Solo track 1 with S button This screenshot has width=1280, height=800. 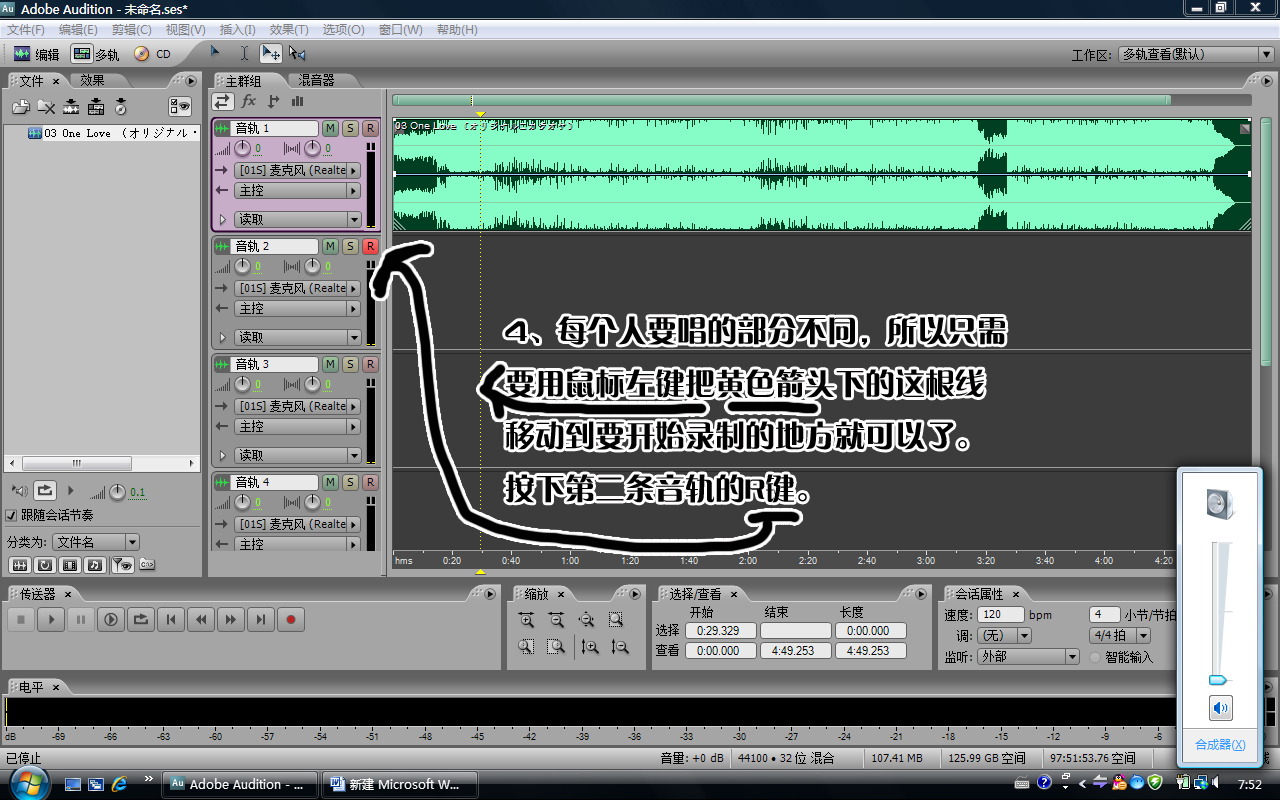[350, 128]
